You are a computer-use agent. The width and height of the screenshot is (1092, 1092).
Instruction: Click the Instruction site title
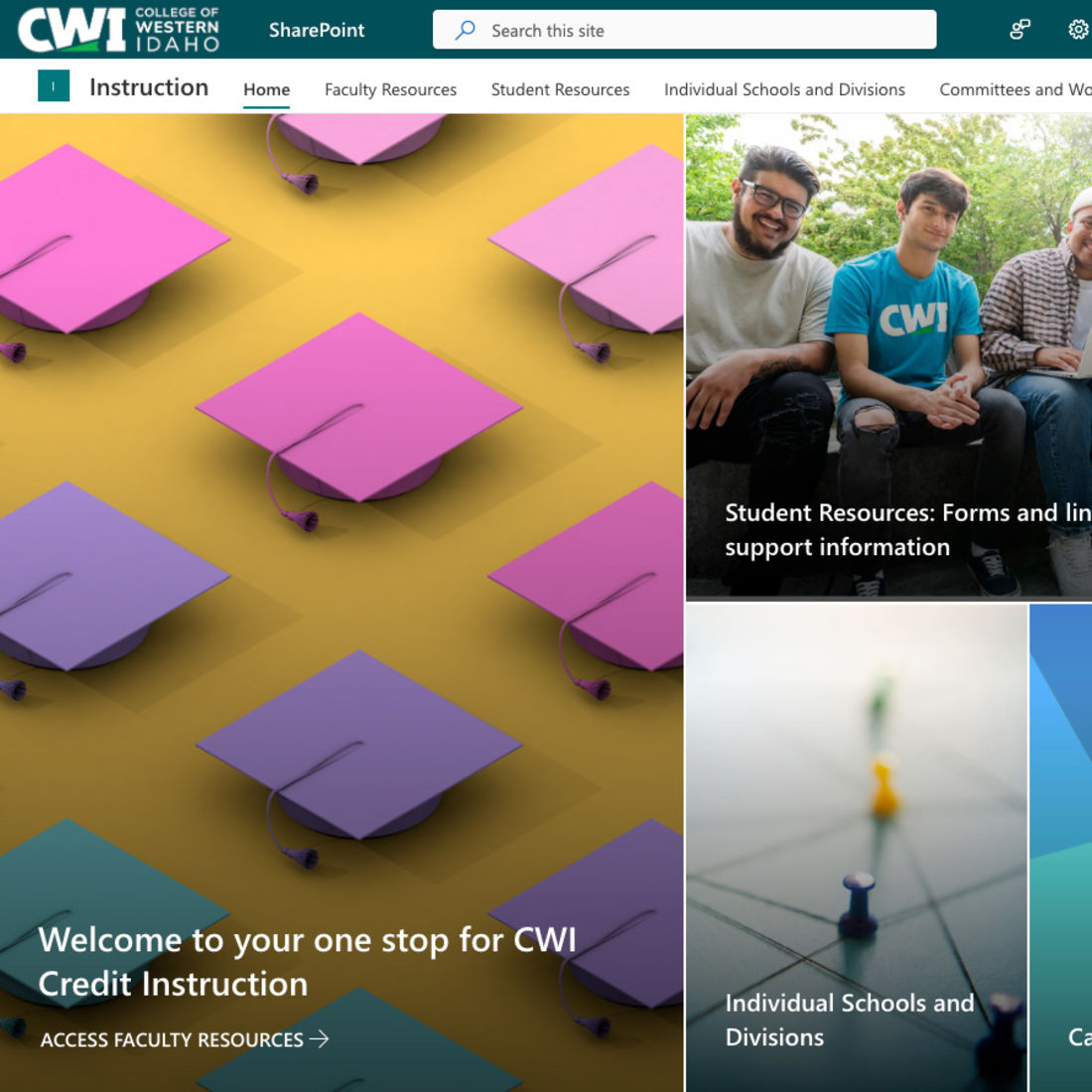click(149, 87)
